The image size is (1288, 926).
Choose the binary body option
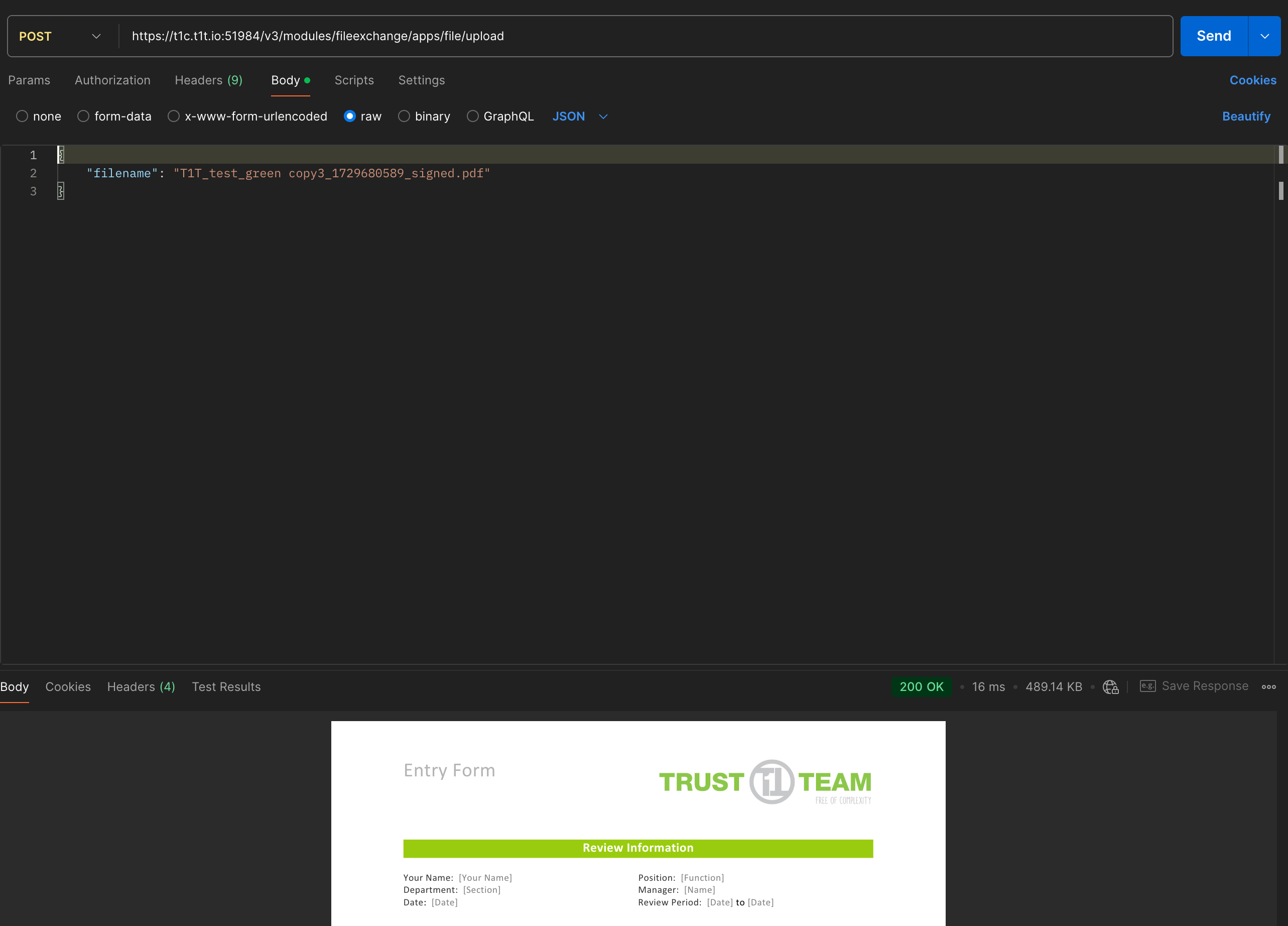[x=404, y=117]
